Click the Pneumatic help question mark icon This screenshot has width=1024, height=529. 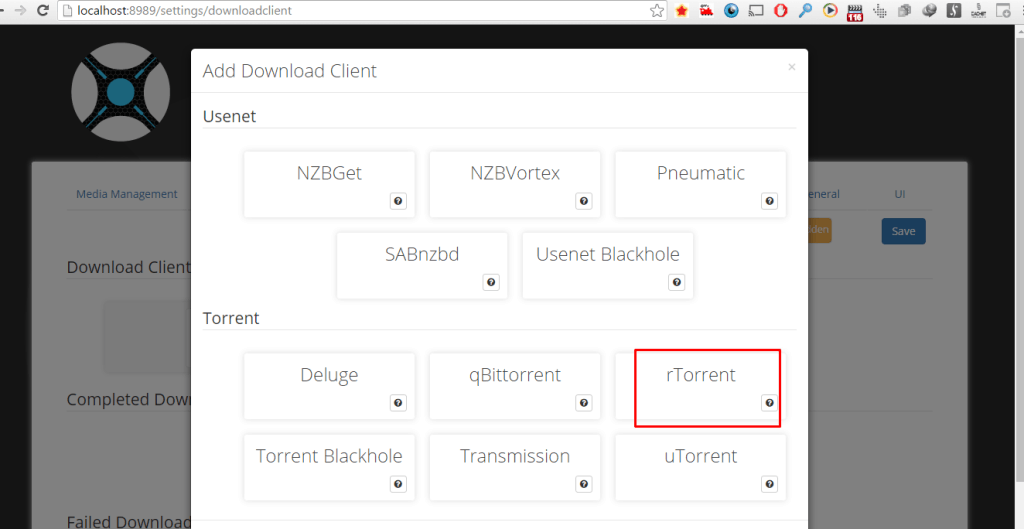coord(770,201)
